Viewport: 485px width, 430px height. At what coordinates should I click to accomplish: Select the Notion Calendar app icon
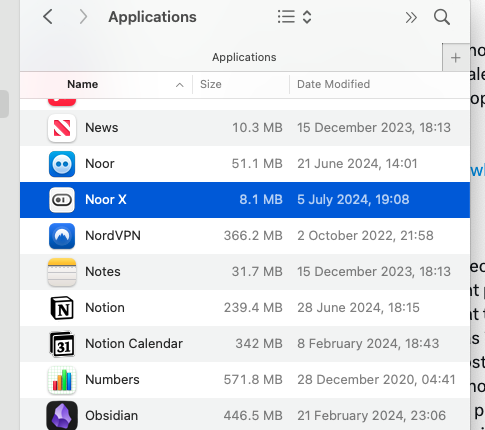(x=62, y=344)
